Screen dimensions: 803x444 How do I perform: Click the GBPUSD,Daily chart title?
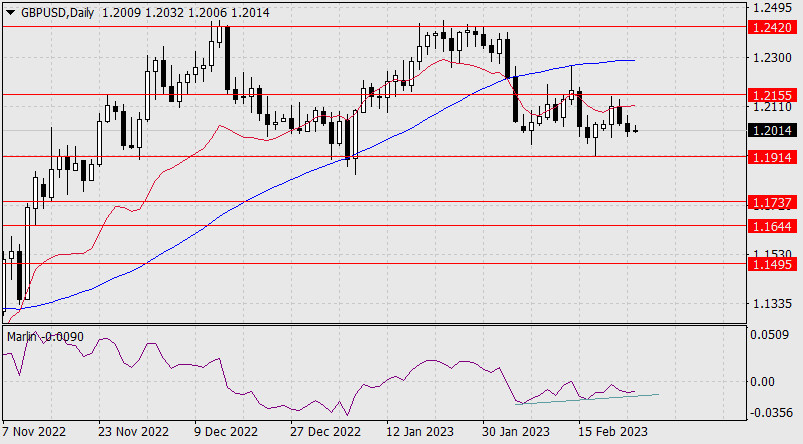pyautogui.click(x=57, y=13)
